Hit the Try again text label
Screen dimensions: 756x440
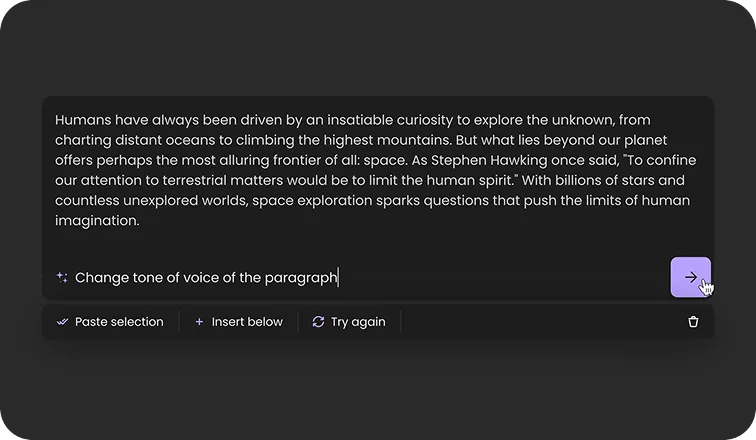[358, 322]
